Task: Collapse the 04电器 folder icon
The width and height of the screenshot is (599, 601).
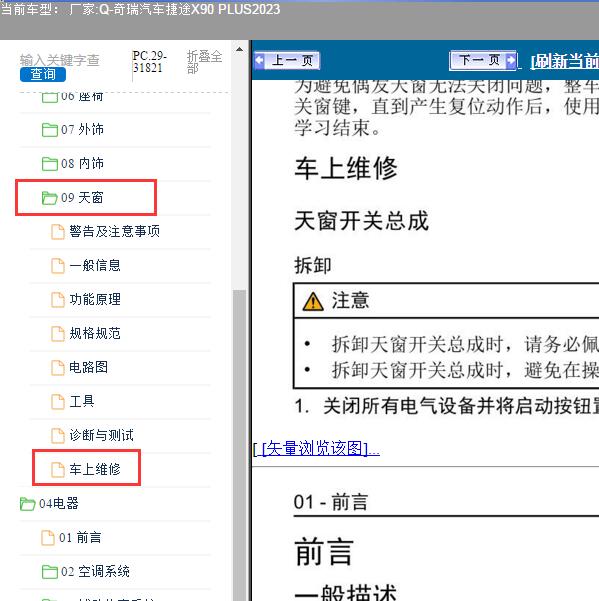Action: [x=28, y=504]
